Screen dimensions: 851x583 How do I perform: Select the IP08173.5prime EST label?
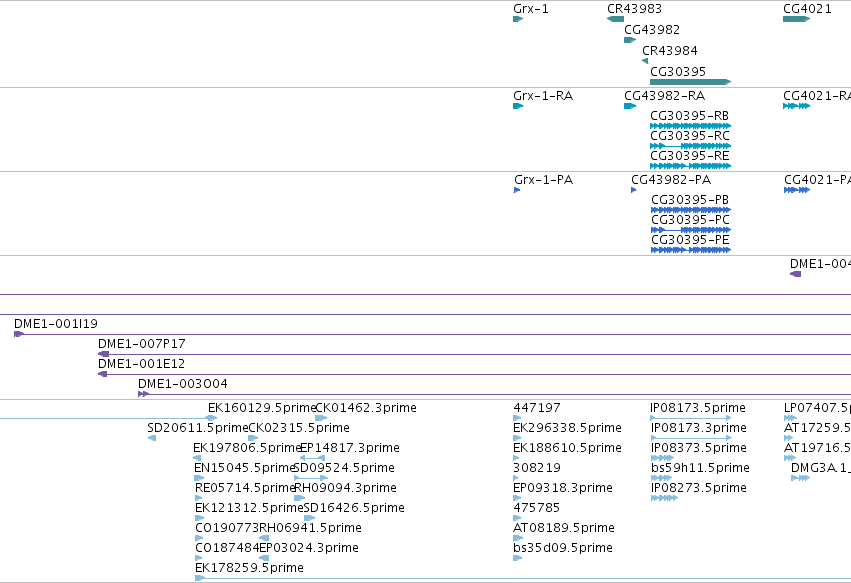point(698,408)
